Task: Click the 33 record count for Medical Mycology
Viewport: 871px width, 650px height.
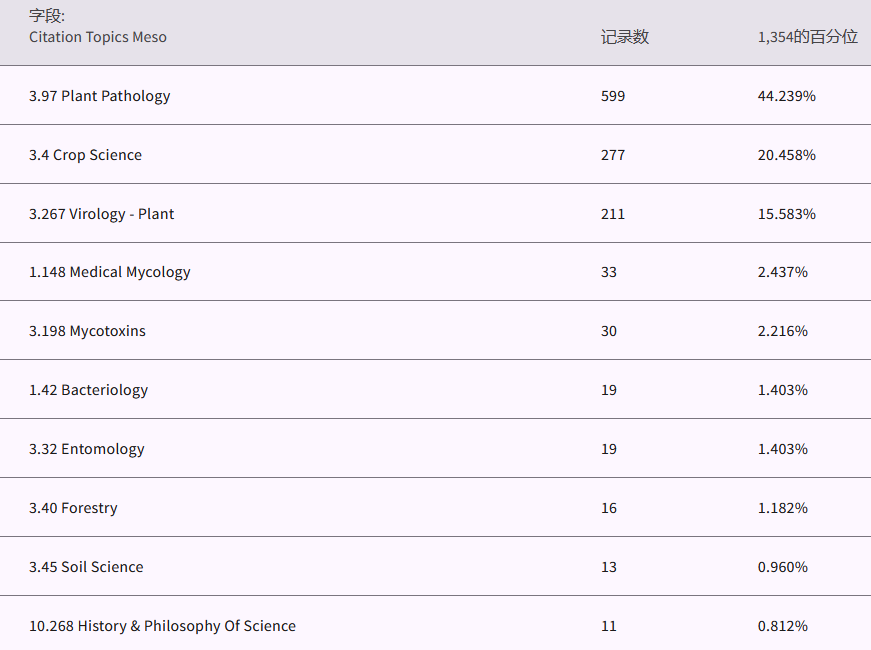Action: point(609,272)
